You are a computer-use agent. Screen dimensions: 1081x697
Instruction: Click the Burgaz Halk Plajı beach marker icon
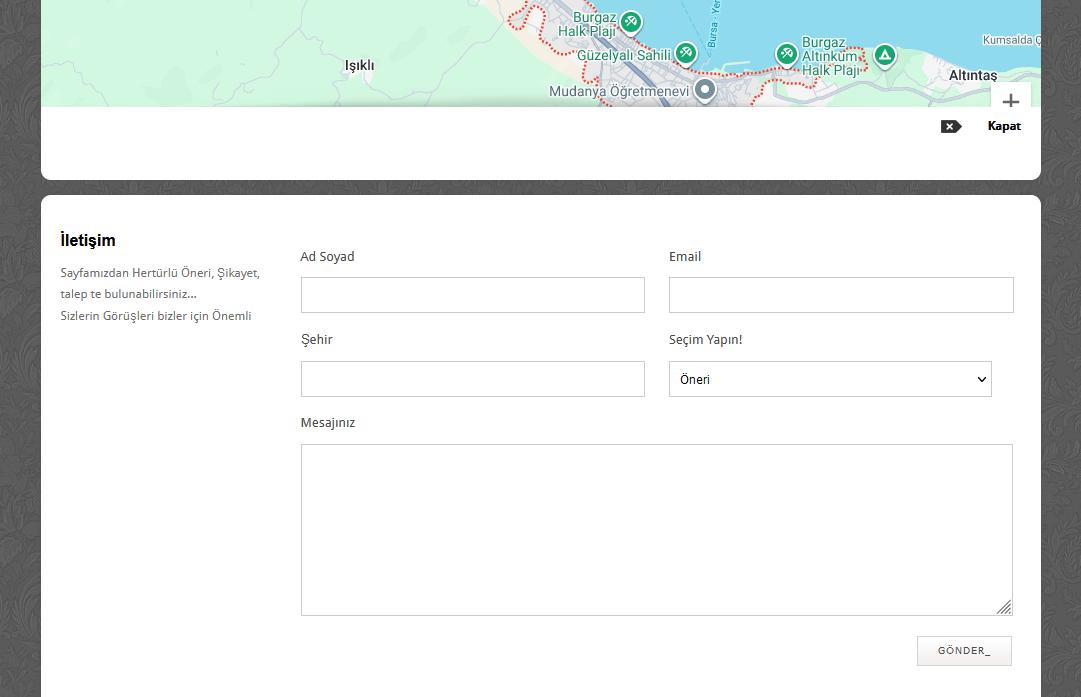point(630,21)
